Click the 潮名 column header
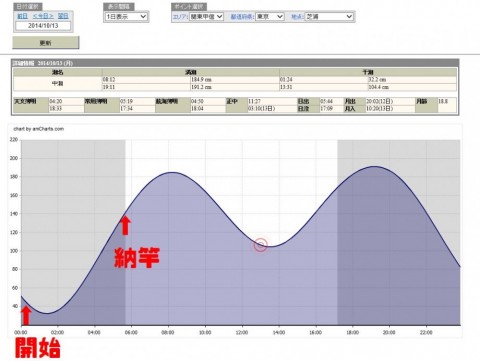The height and width of the screenshot is (361, 480). [58, 72]
